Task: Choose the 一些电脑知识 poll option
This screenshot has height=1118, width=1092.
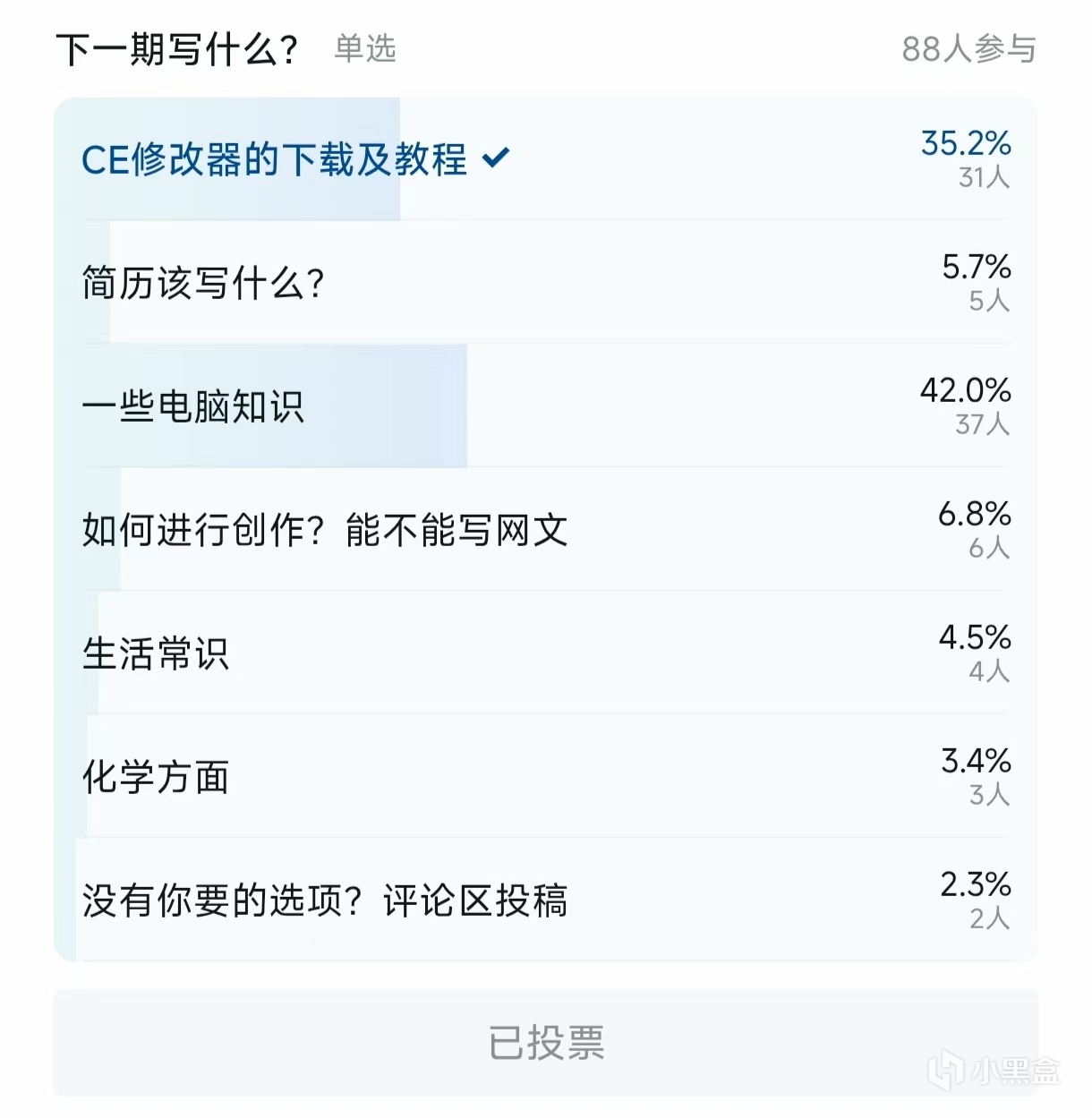Action: point(546,406)
